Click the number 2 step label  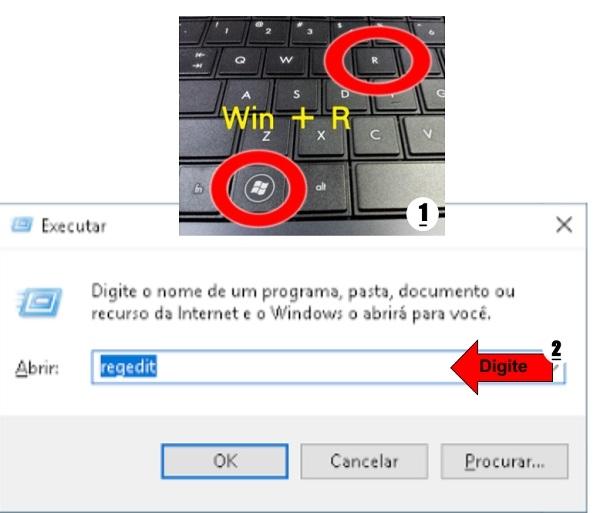556,349
